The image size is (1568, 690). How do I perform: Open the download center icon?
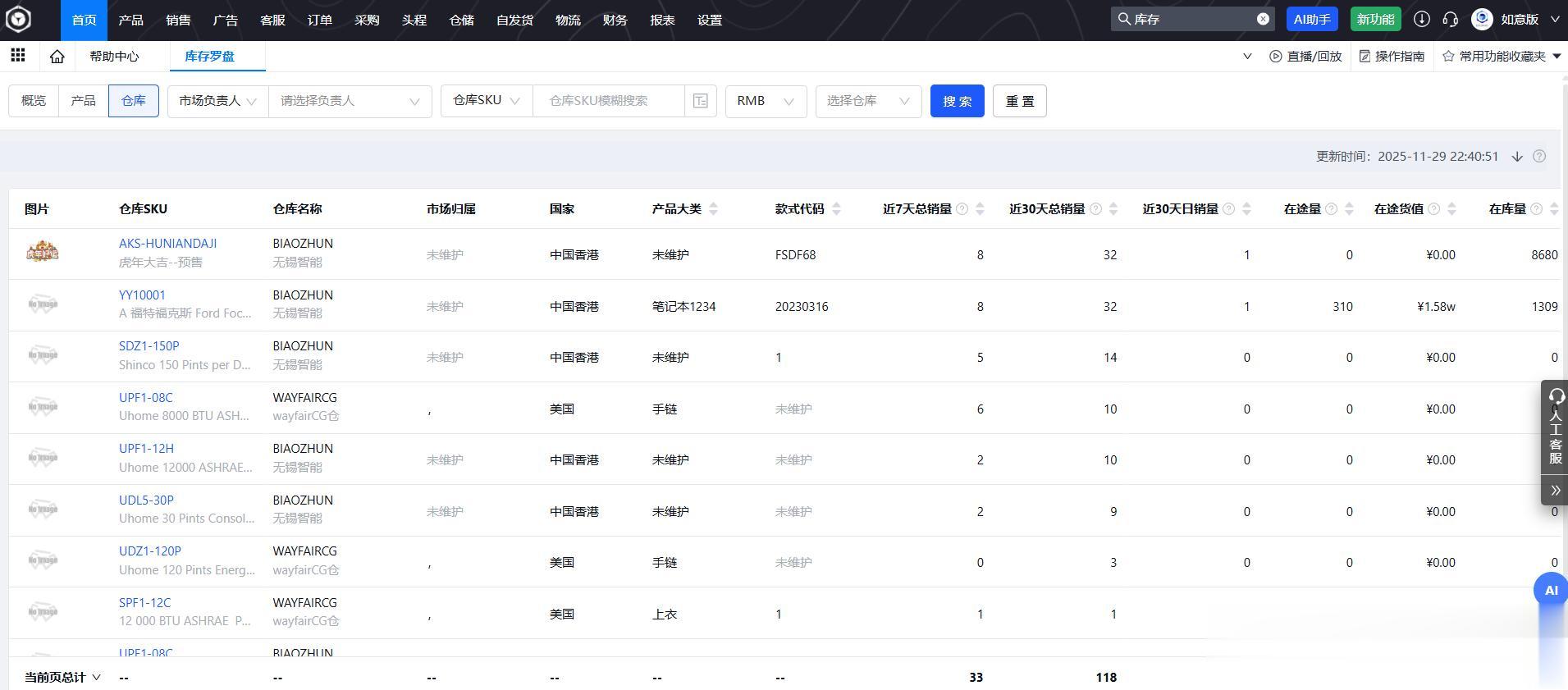tap(1421, 19)
